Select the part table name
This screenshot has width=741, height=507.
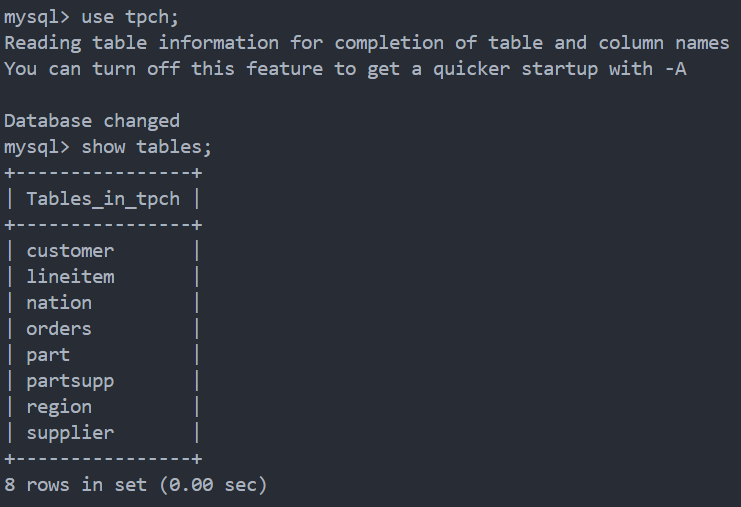[x=48, y=355]
